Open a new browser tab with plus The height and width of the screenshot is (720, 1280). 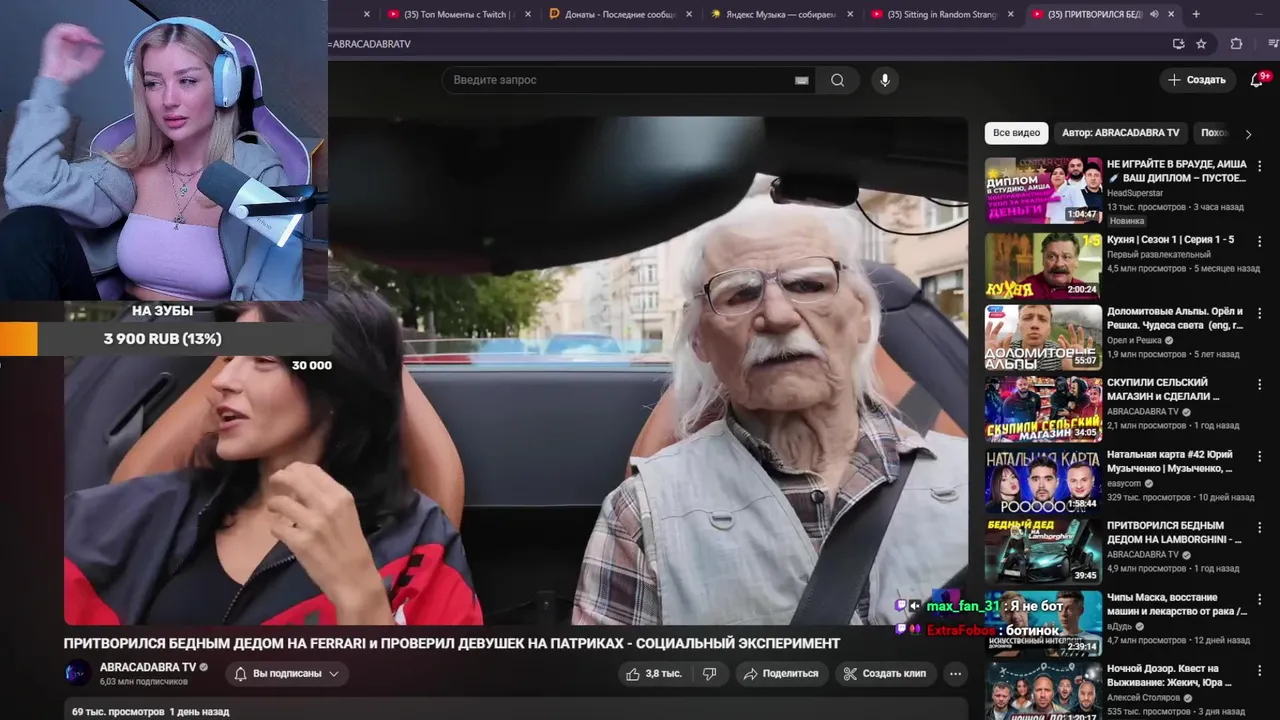click(x=1196, y=14)
